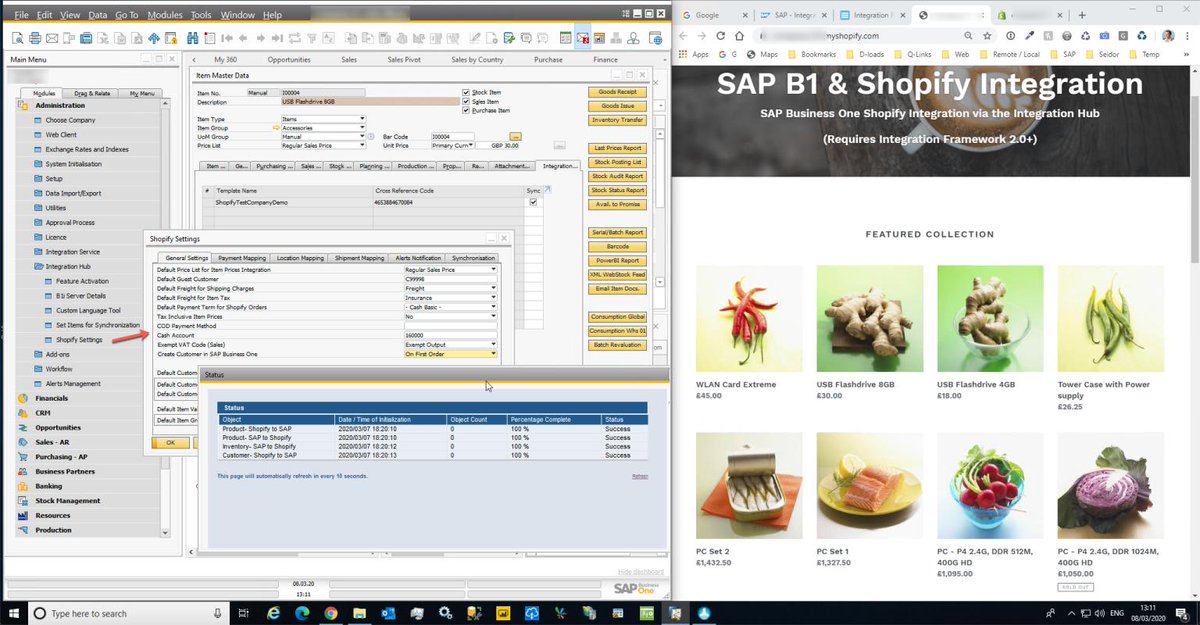The width and height of the screenshot is (1200, 625).
Task: Open Tax Inclusive Item Prices dropdown
Action: [450, 316]
